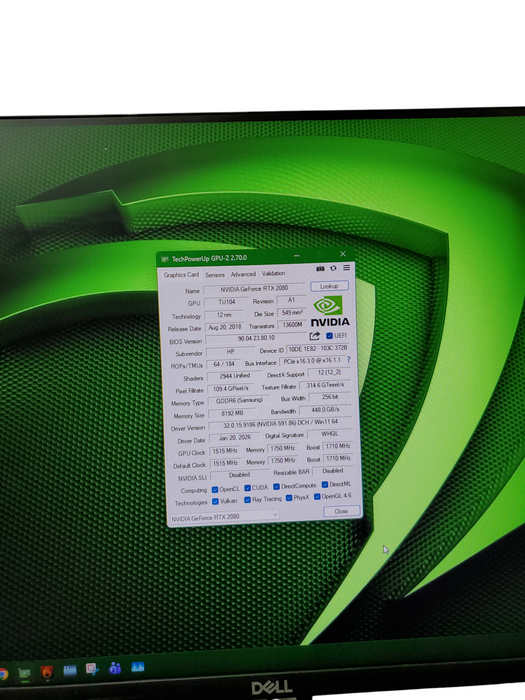Click the GPU Clock value 1515 MHz
The image size is (525, 700).
tap(225, 451)
